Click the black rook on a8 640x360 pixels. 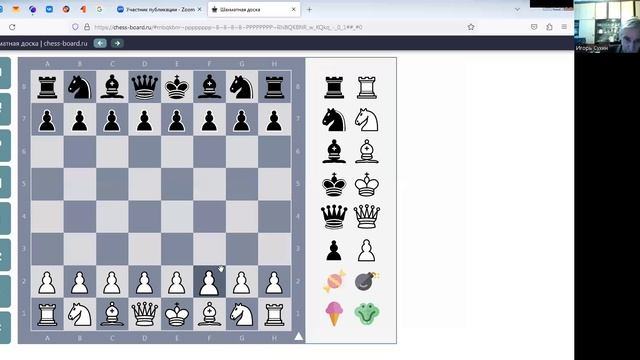click(x=47, y=87)
